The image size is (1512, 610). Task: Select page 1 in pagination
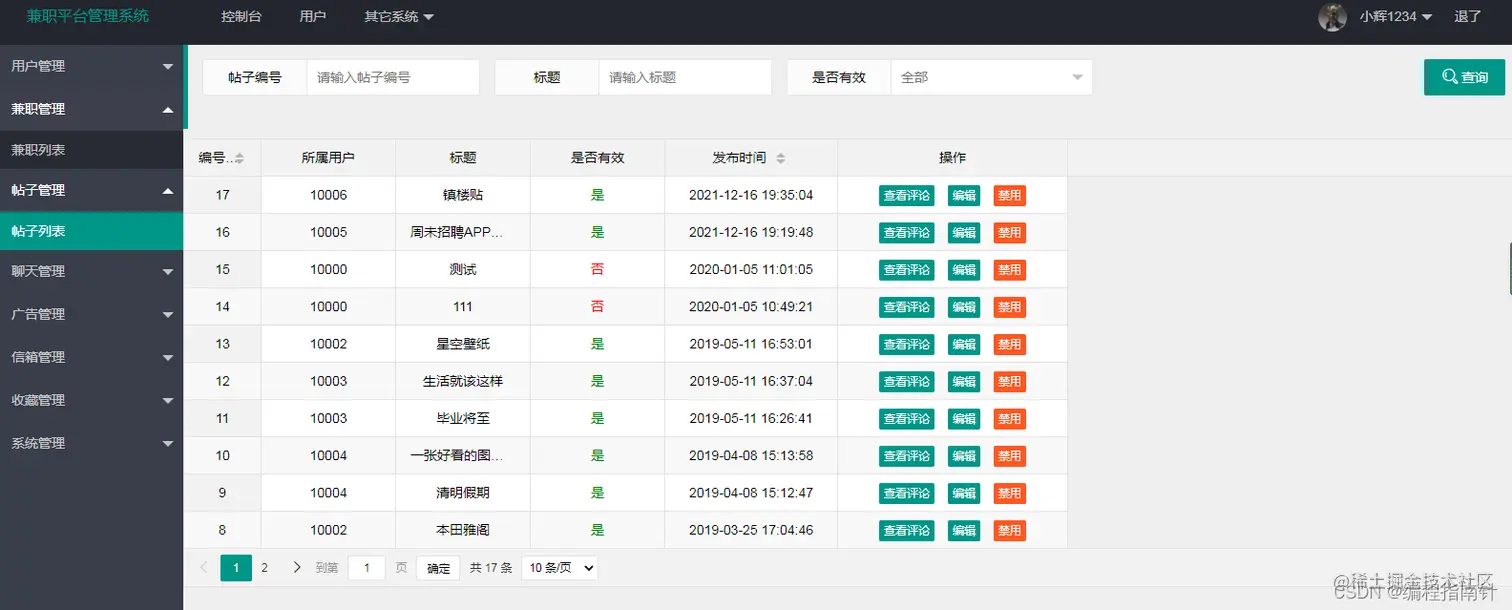236,568
